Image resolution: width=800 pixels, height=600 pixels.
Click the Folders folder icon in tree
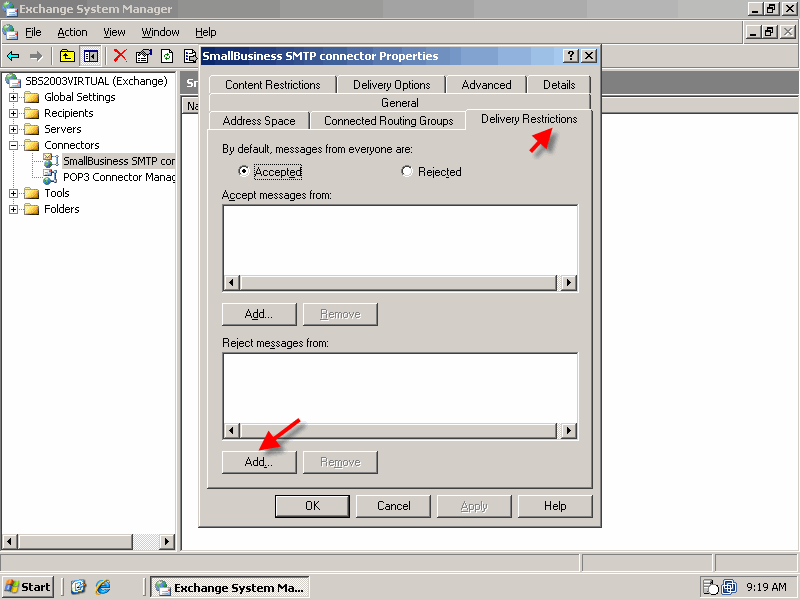click(32, 209)
